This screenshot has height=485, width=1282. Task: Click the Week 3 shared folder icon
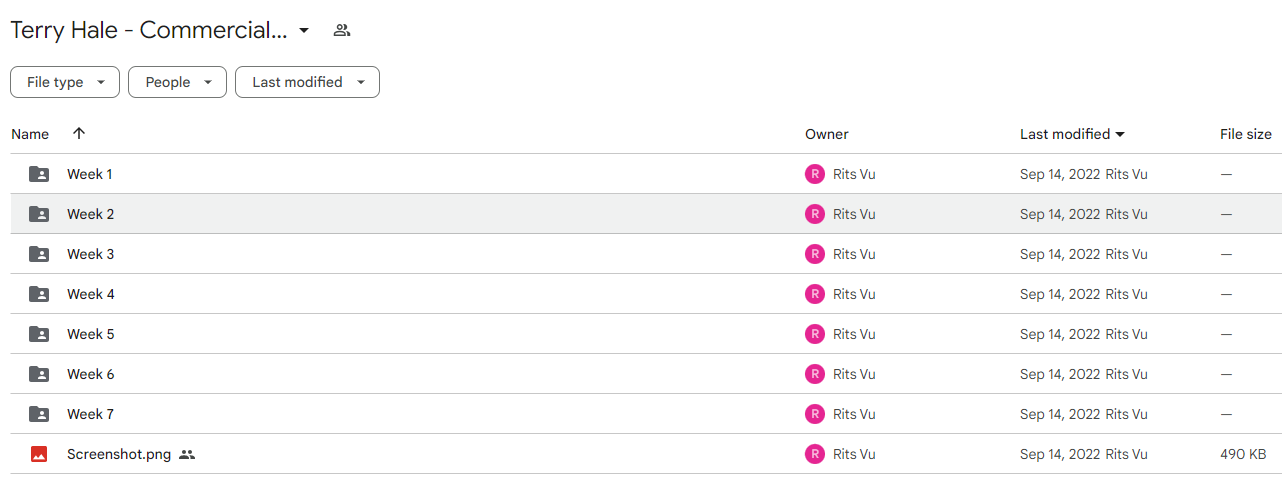(39, 254)
